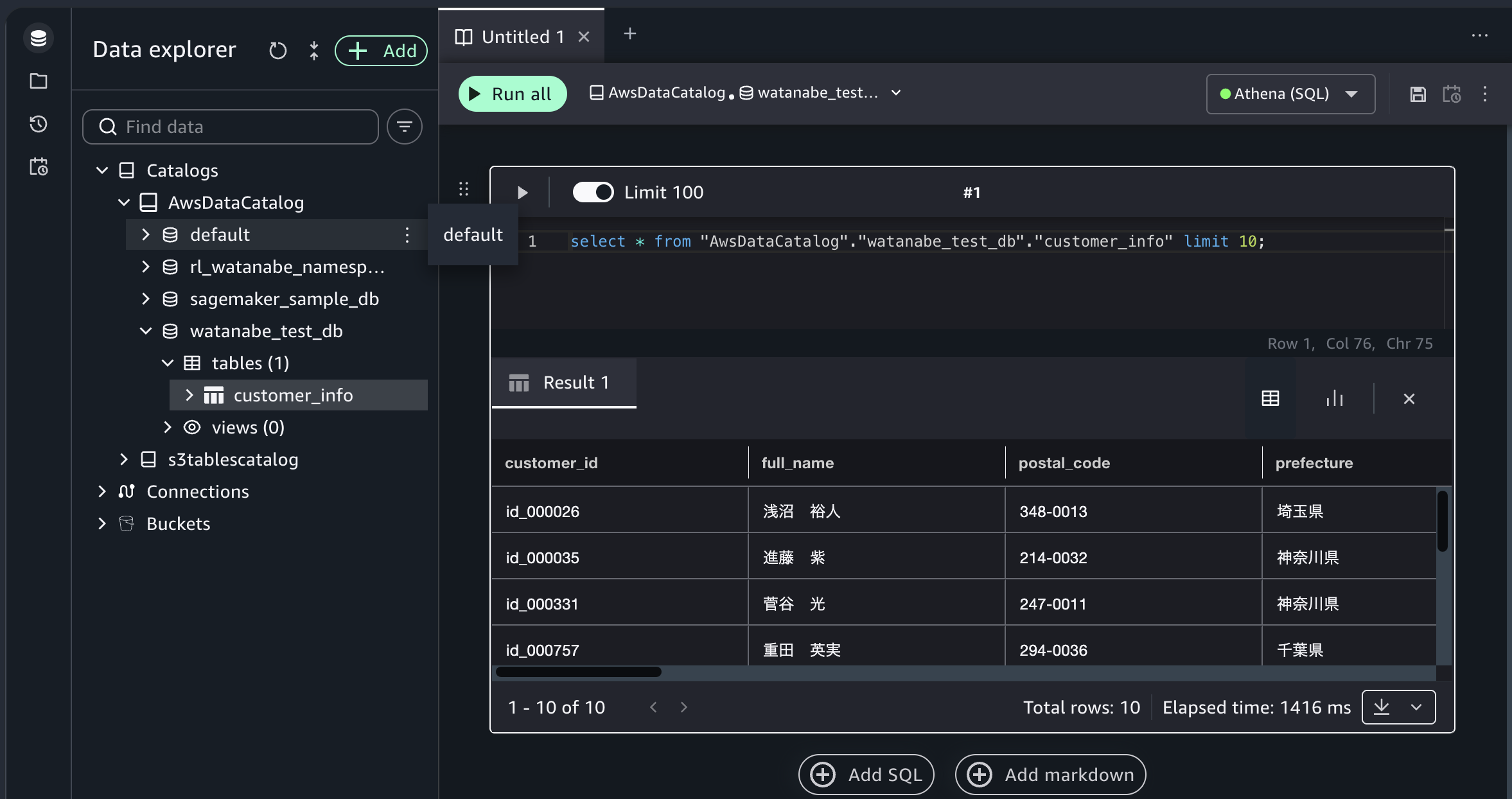1512x799 pixels.
Task: Toggle the Limit 100 switch
Action: [593, 192]
